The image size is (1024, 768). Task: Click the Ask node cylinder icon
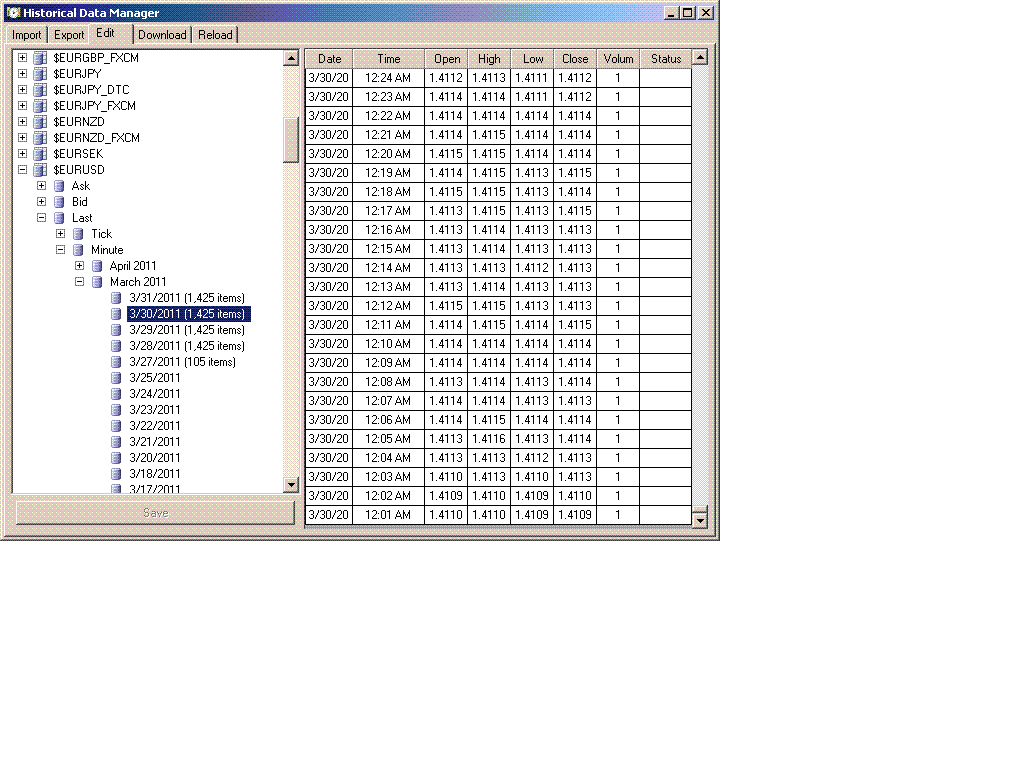coord(59,186)
